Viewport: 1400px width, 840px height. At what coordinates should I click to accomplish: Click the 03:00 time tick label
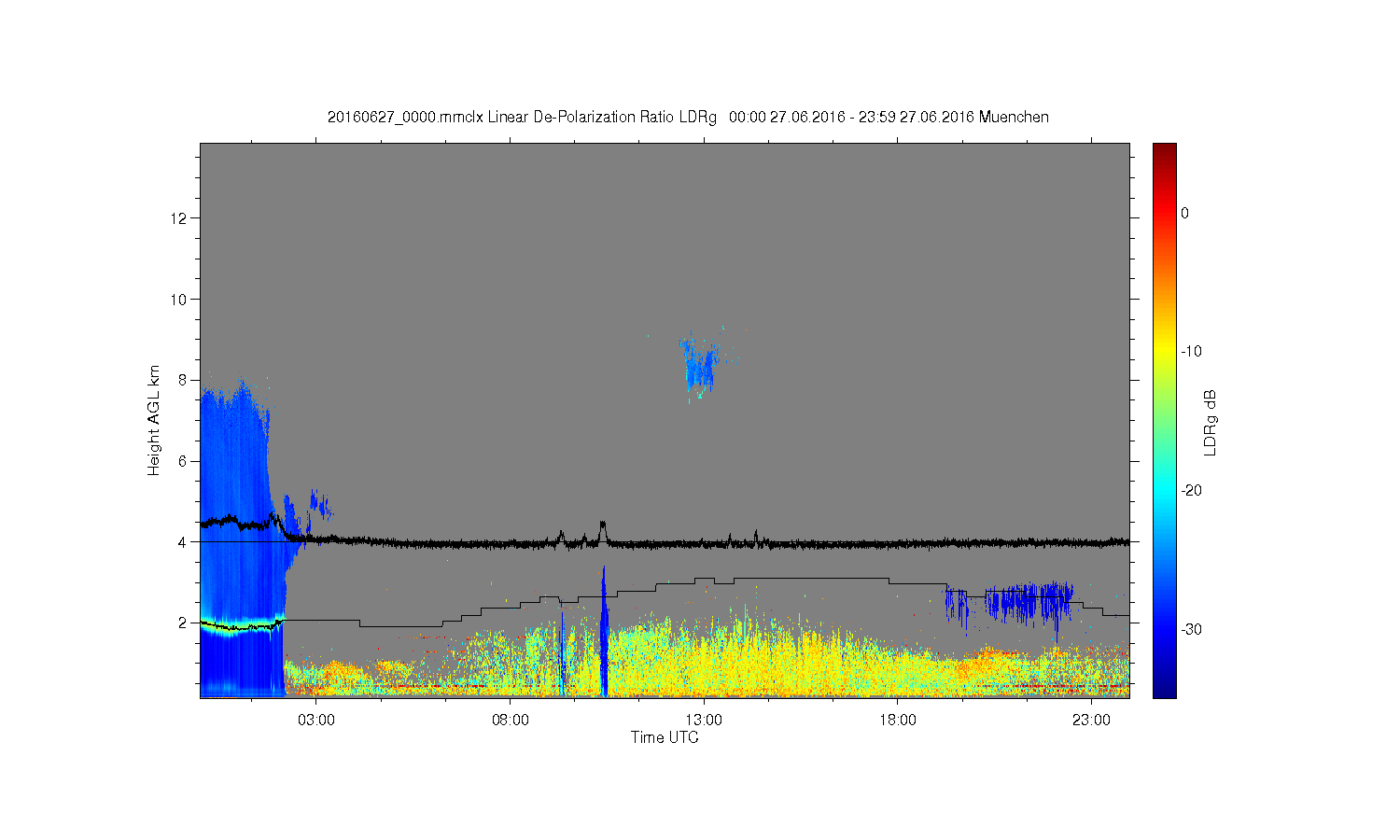click(x=316, y=721)
